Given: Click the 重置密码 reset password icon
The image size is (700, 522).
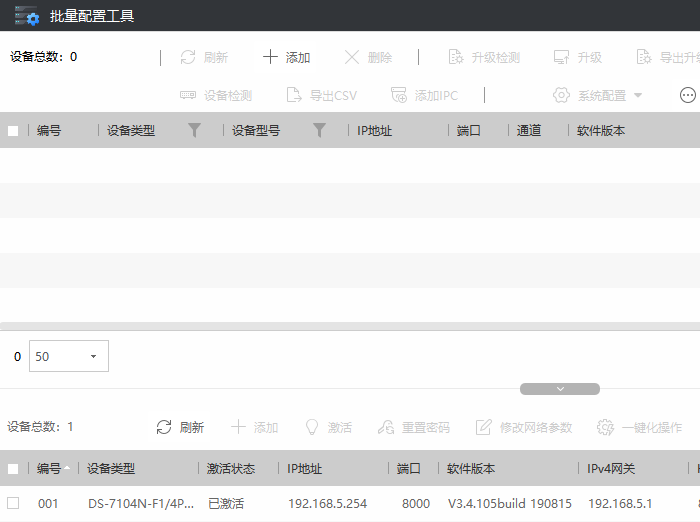Looking at the screenshot, I should [x=386, y=427].
